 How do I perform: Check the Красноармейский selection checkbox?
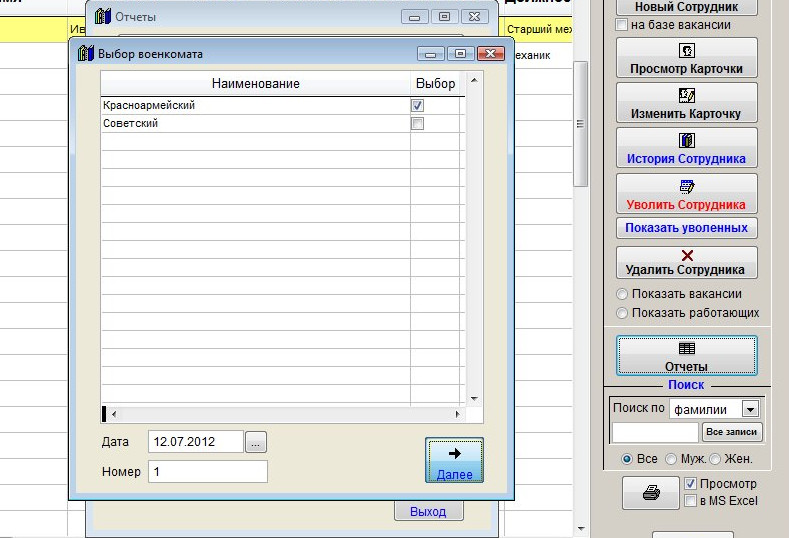coord(417,106)
